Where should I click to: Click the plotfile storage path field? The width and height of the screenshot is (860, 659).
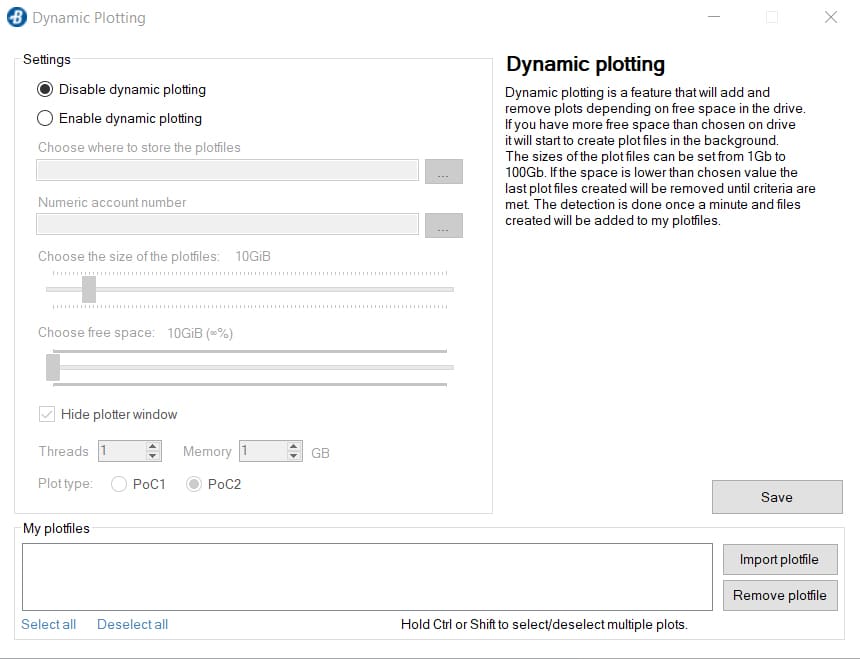coord(227,171)
